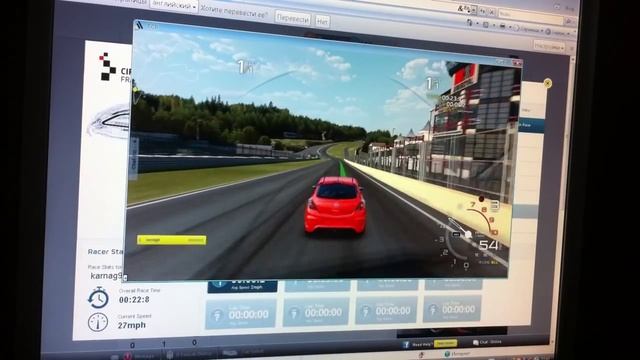This screenshot has width=640, height=360.
Task: Click the 00:22:8 overall race time value
Action: pyautogui.click(x=134, y=300)
